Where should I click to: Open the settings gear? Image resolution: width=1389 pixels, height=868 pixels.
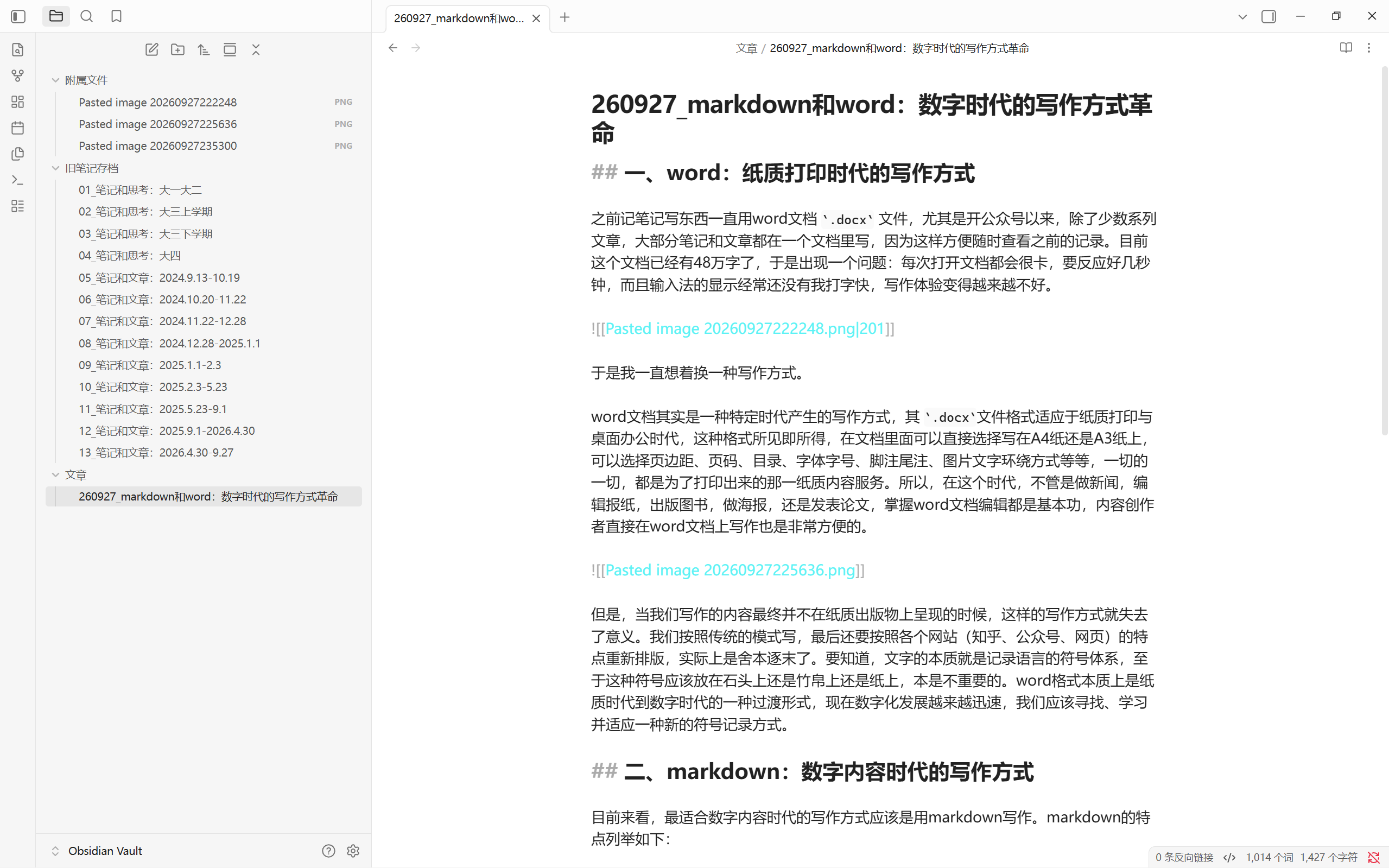(x=353, y=851)
